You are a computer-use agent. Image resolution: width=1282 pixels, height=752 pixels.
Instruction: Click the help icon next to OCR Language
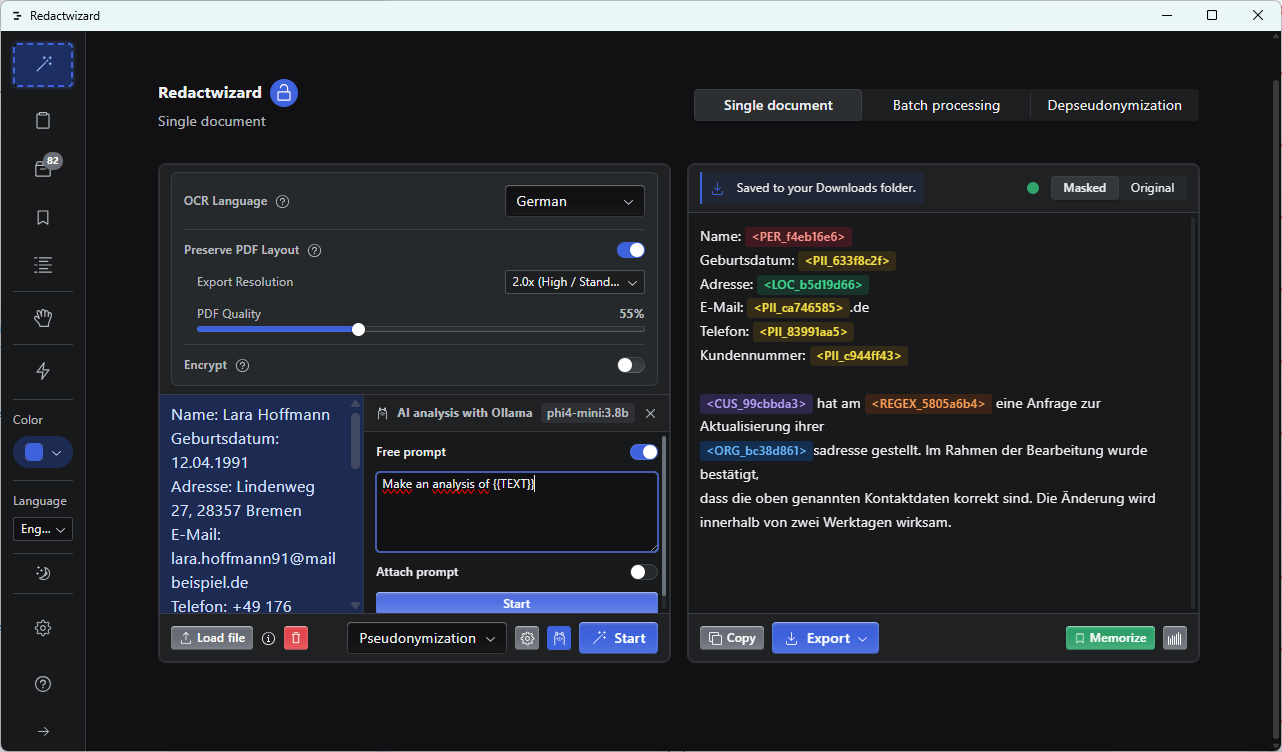click(282, 201)
